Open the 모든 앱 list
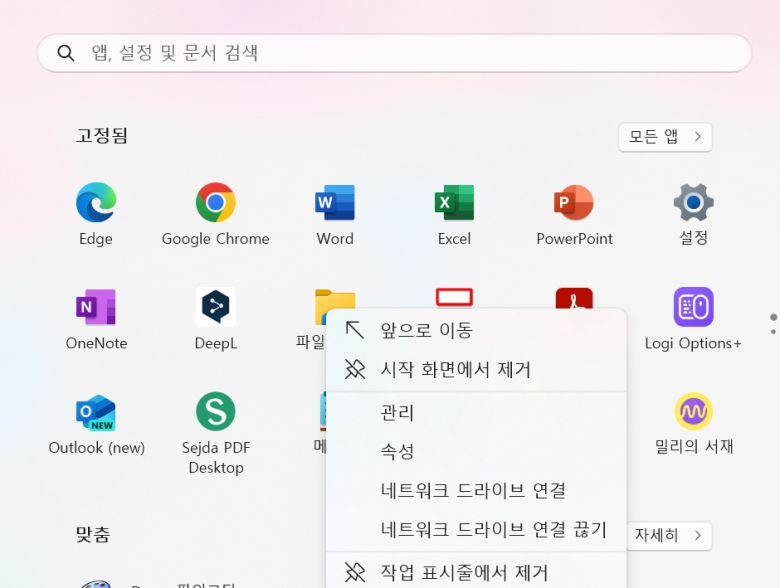Screen dimensions: 780x588 (665, 137)
